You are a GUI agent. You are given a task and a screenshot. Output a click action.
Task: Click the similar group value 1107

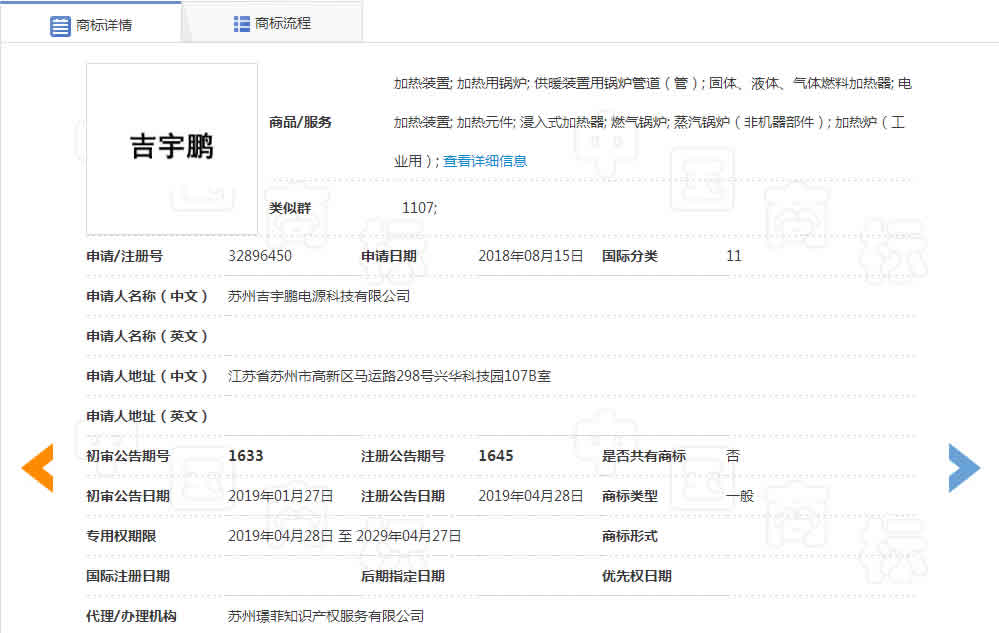tap(419, 208)
